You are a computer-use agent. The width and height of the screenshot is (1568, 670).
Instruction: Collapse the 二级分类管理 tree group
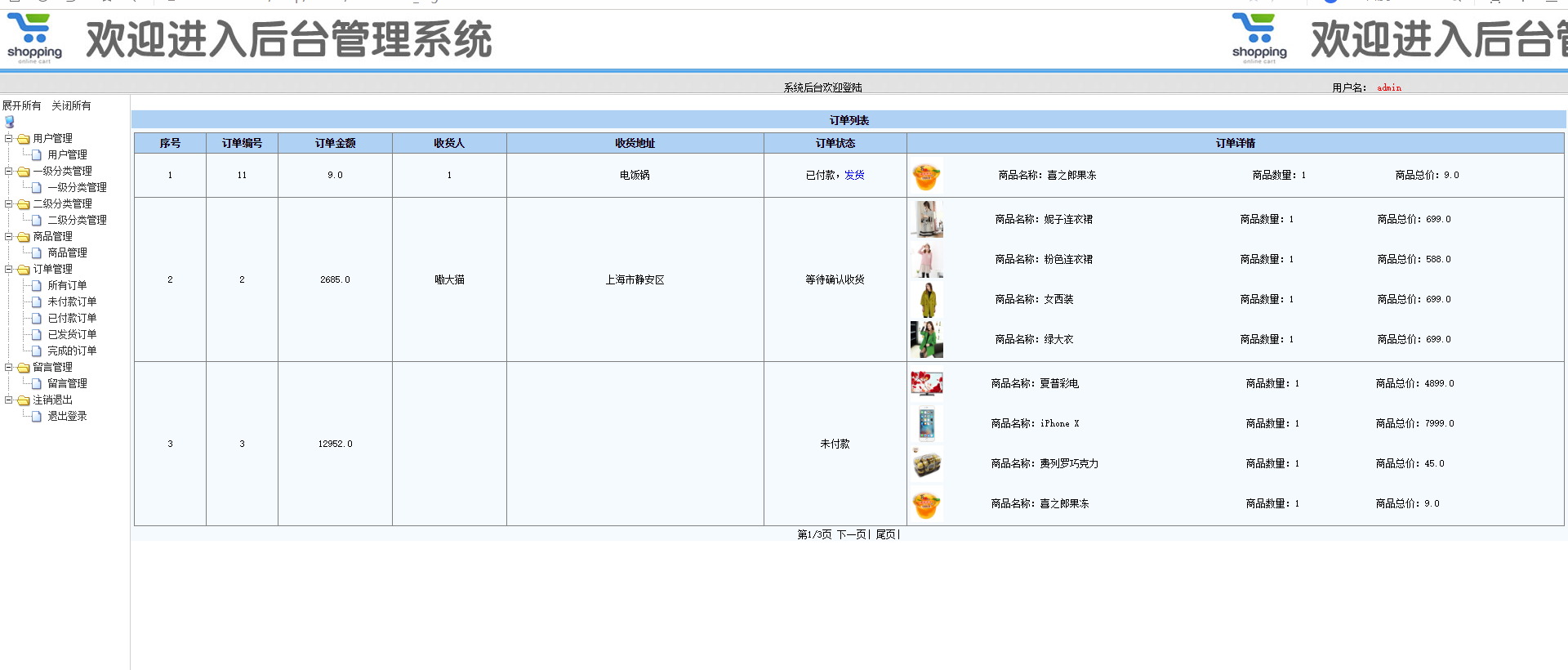(x=9, y=203)
